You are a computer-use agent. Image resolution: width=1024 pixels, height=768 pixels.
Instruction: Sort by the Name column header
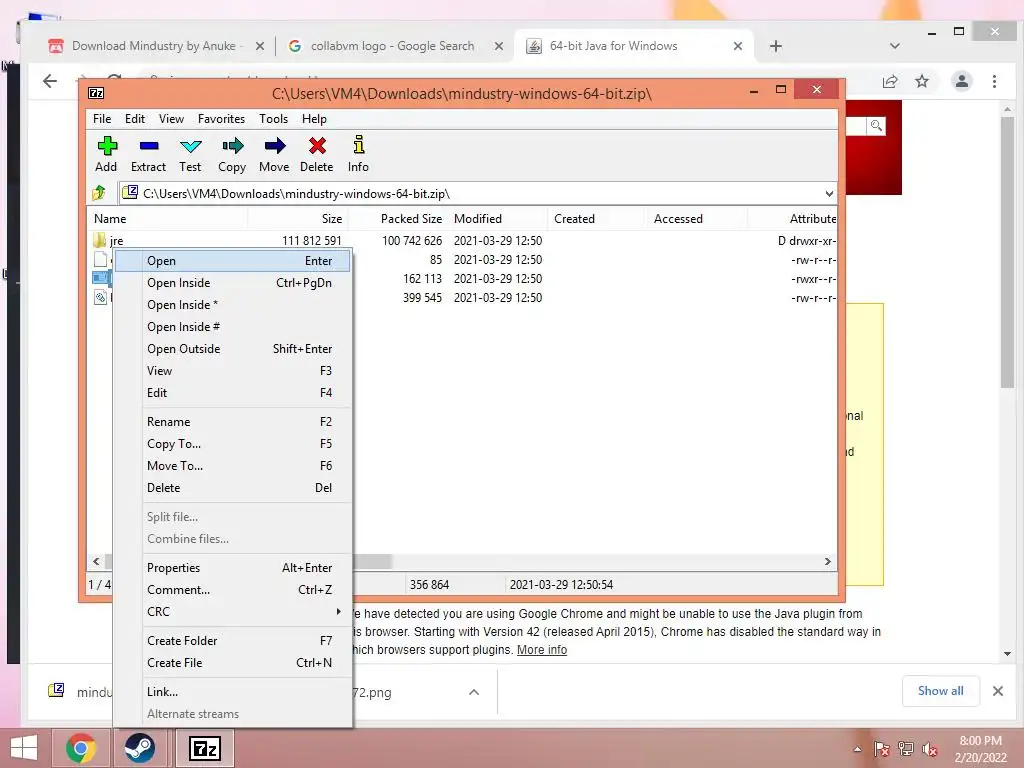point(167,219)
